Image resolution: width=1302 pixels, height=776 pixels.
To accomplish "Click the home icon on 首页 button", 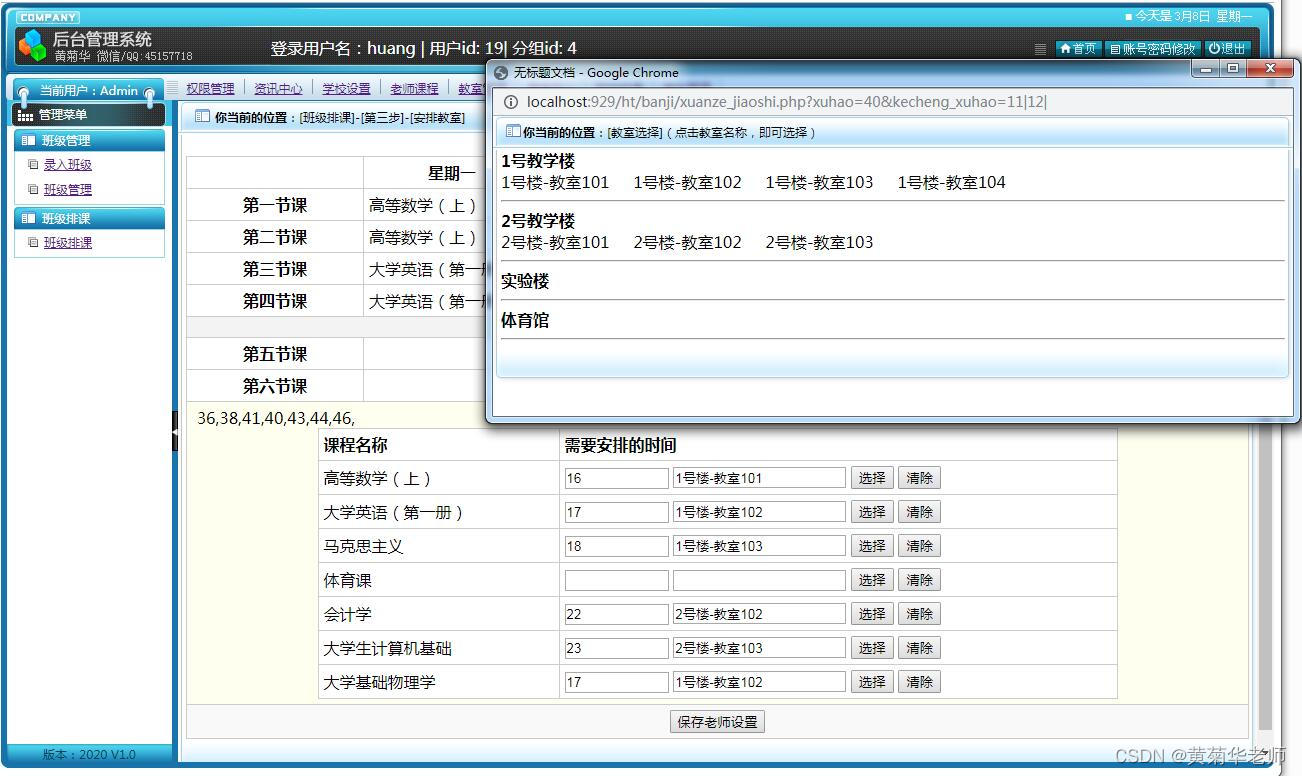I will coord(1066,47).
